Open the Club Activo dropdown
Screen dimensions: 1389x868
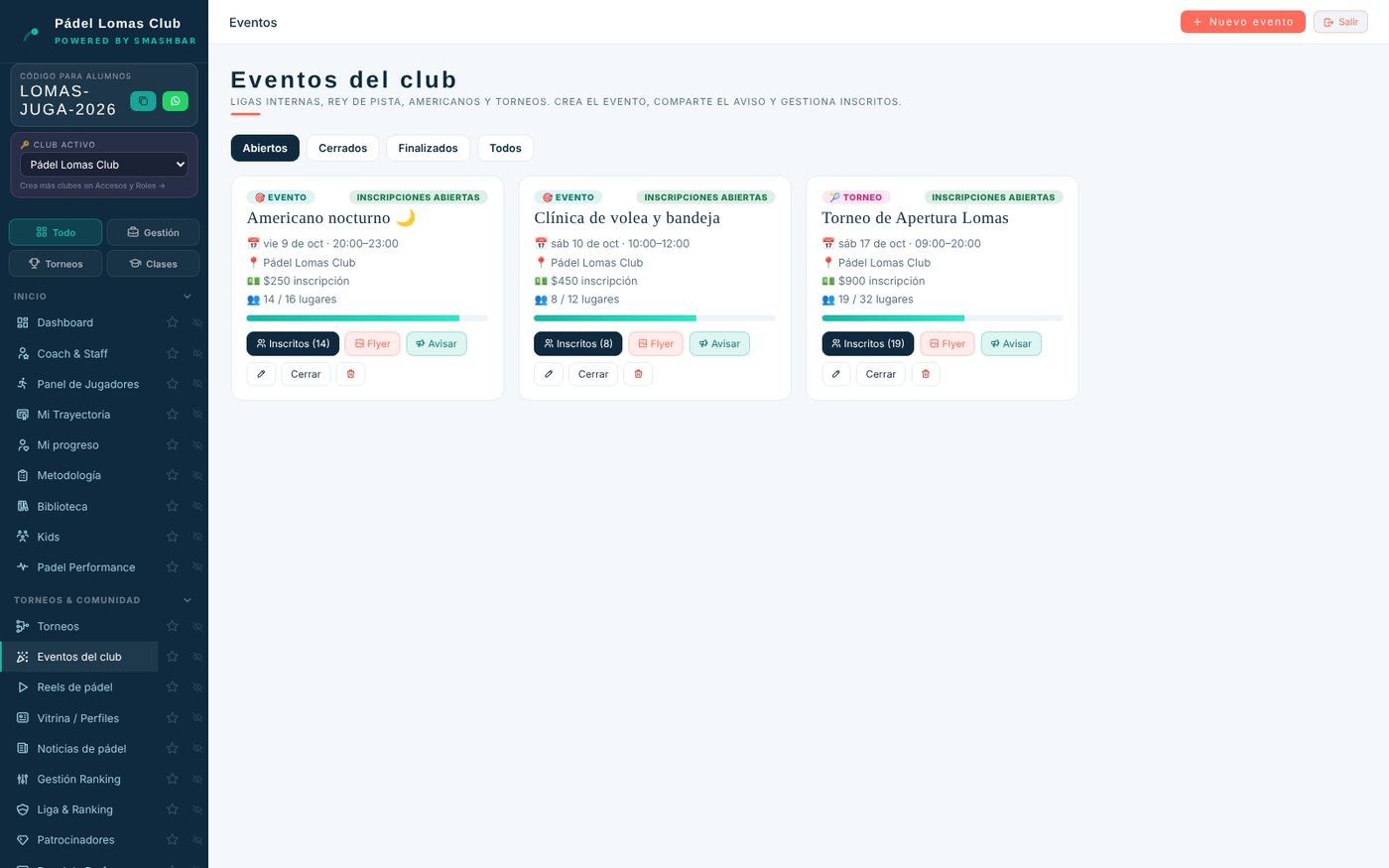[104, 165]
